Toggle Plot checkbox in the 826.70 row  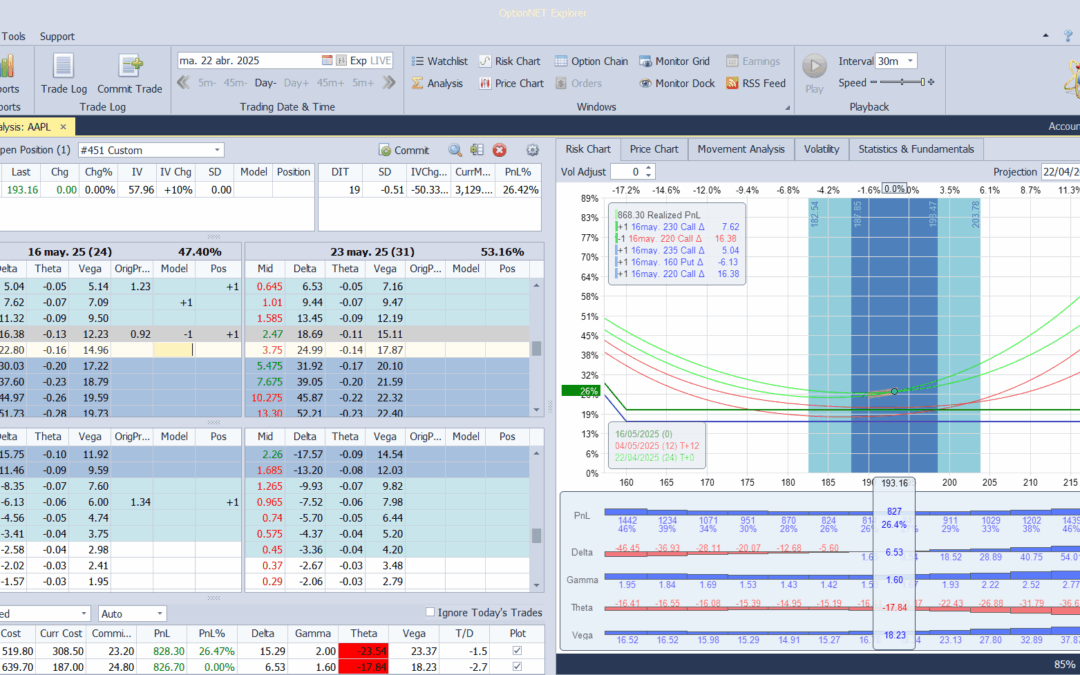tap(517, 667)
